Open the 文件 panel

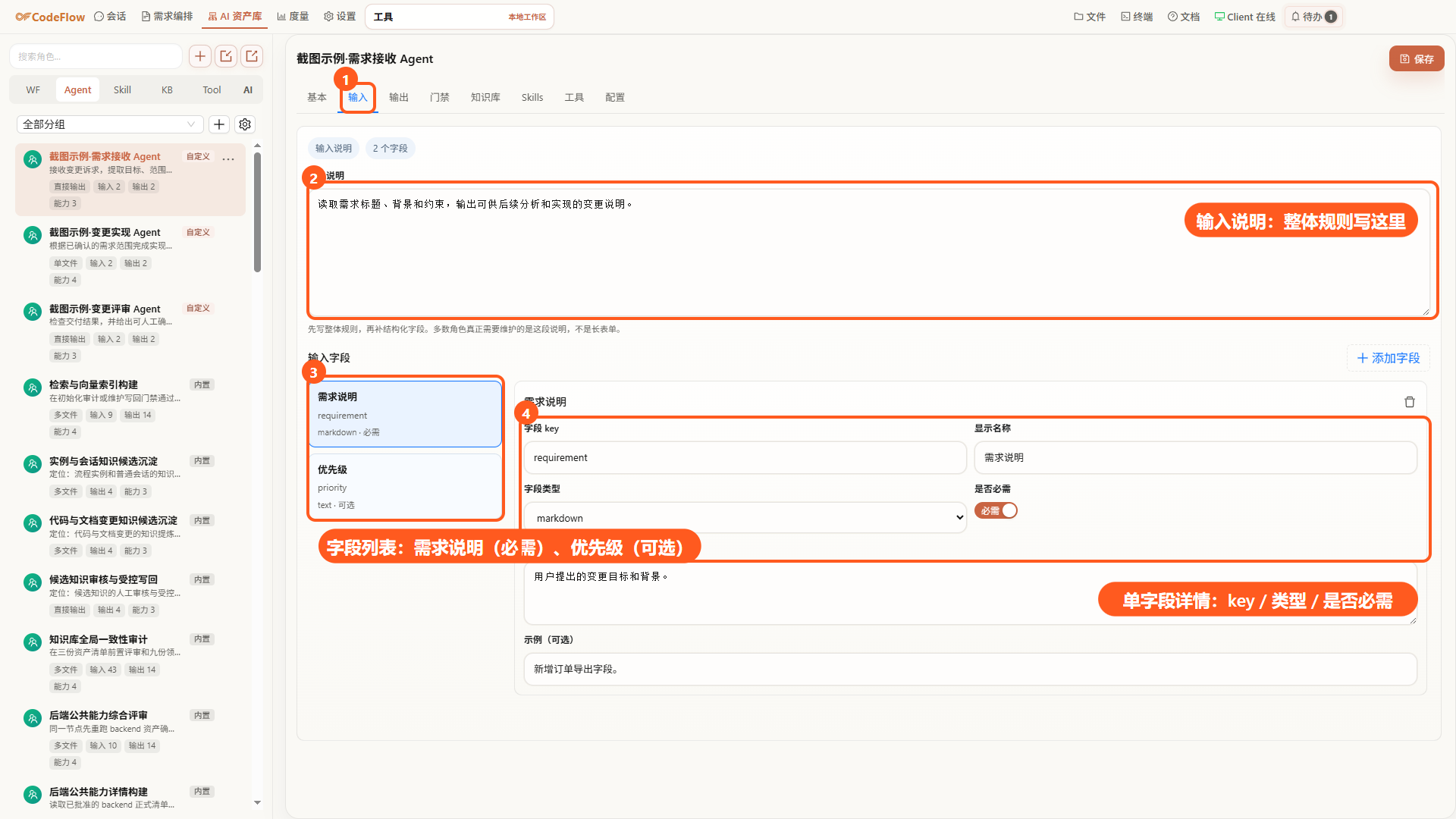coord(1089,17)
